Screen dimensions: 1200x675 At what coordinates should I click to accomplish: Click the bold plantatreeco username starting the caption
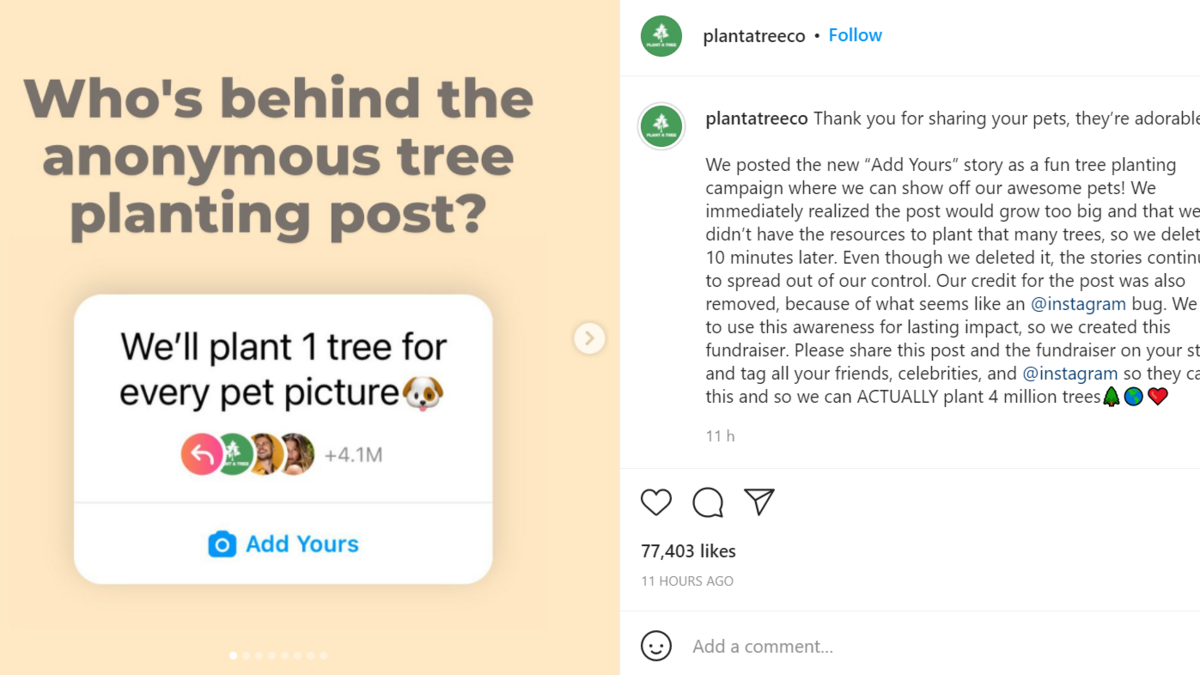(x=757, y=119)
